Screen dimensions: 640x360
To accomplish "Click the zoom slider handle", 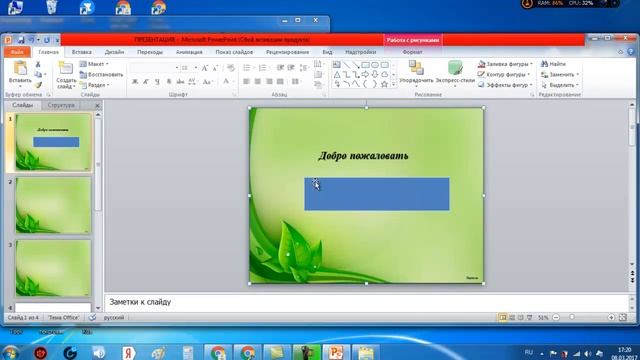I will point(572,317).
